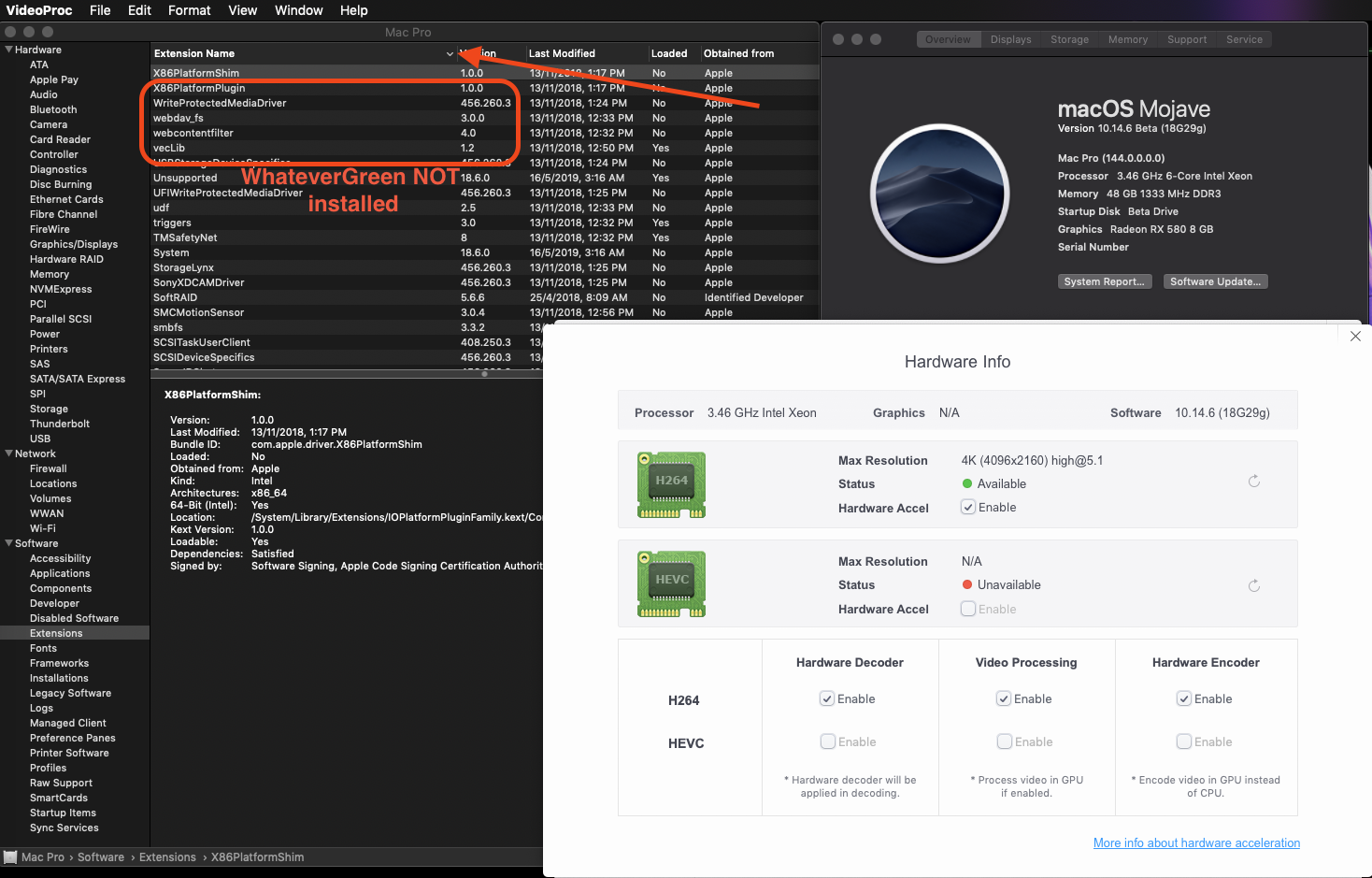Image resolution: width=1372 pixels, height=878 pixels.
Task: Click the System Report button
Action: (1104, 281)
